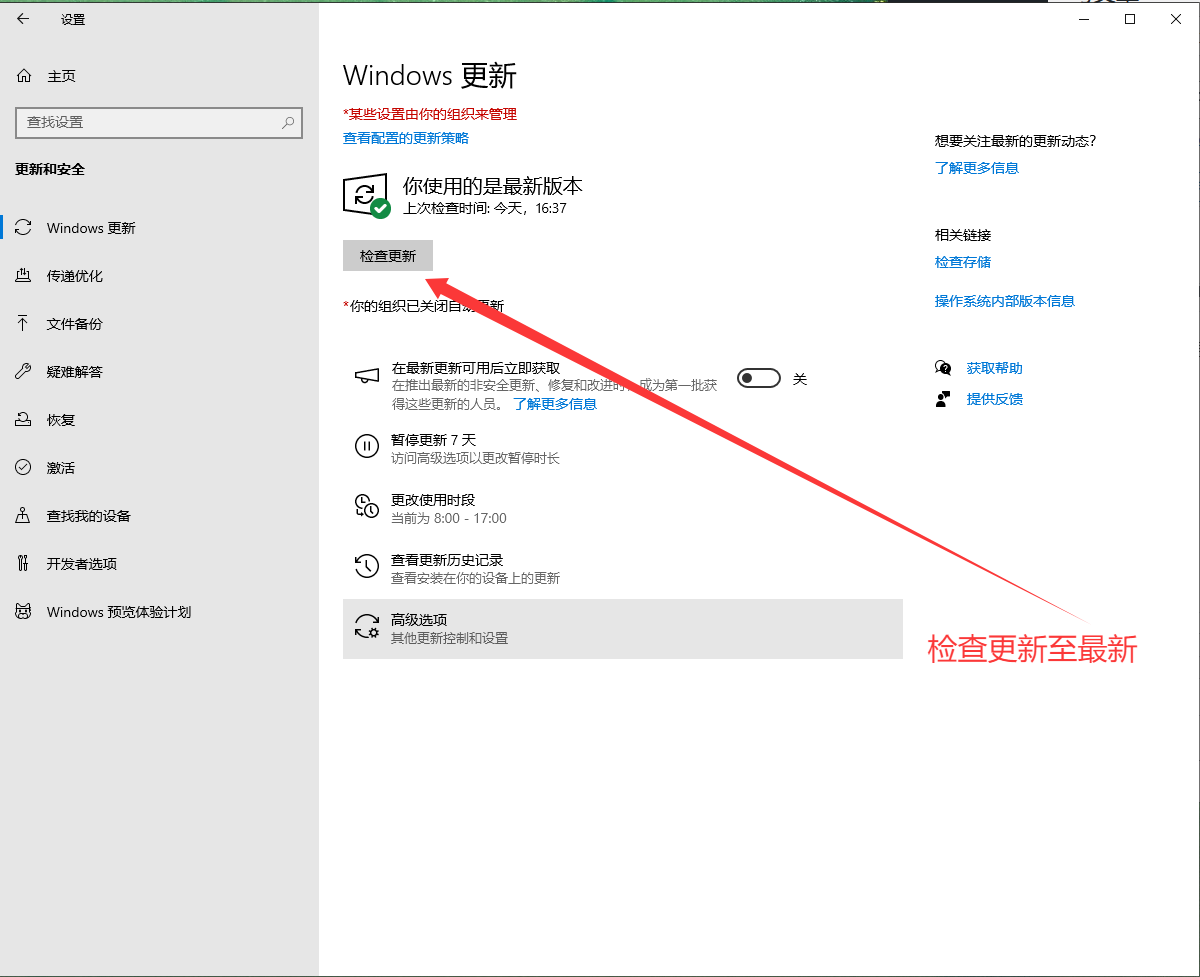Click the search magnifier icon
The image size is (1200, 977).
click(x=288, y=122)
